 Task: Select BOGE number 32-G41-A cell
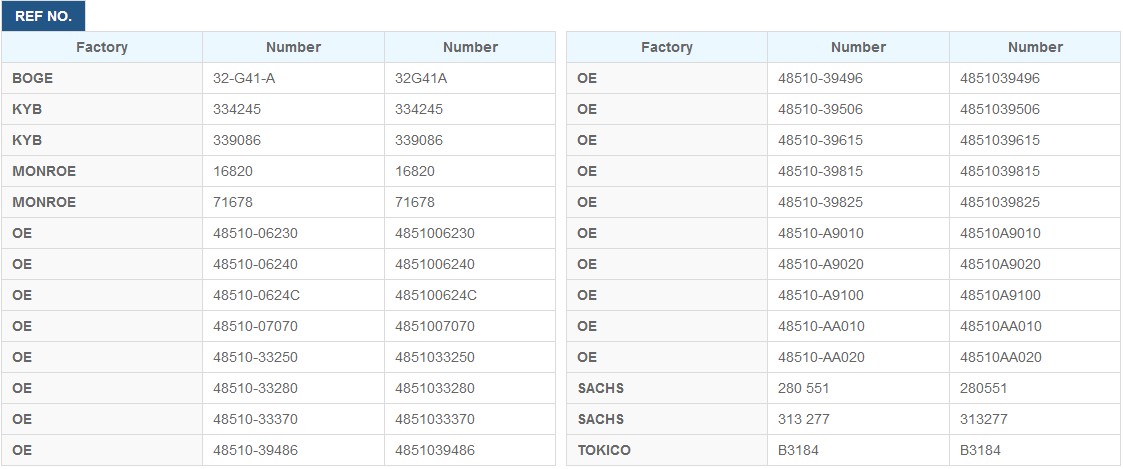tap(294, 78)
